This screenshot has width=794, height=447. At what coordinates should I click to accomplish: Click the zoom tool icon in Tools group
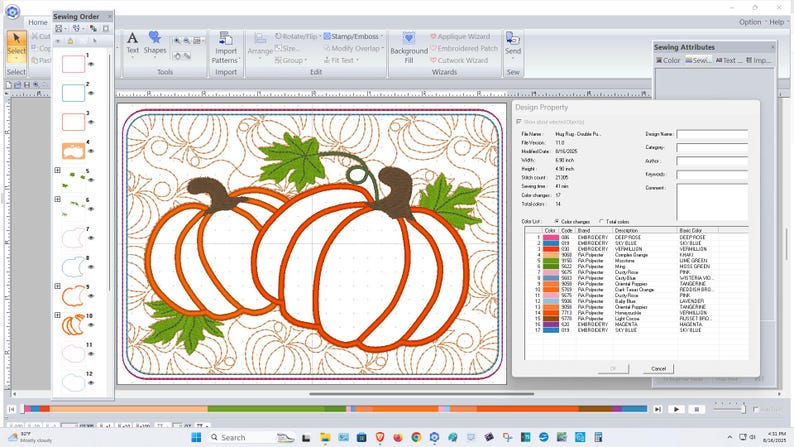pyautogui.click(x=177, y=41)
